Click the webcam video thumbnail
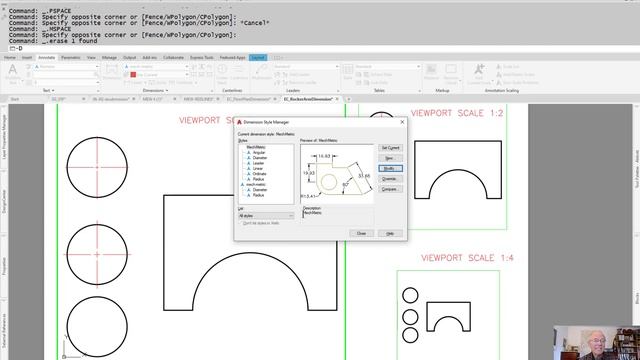The height and width of the screenshot is (360, 640). (597, 343)
